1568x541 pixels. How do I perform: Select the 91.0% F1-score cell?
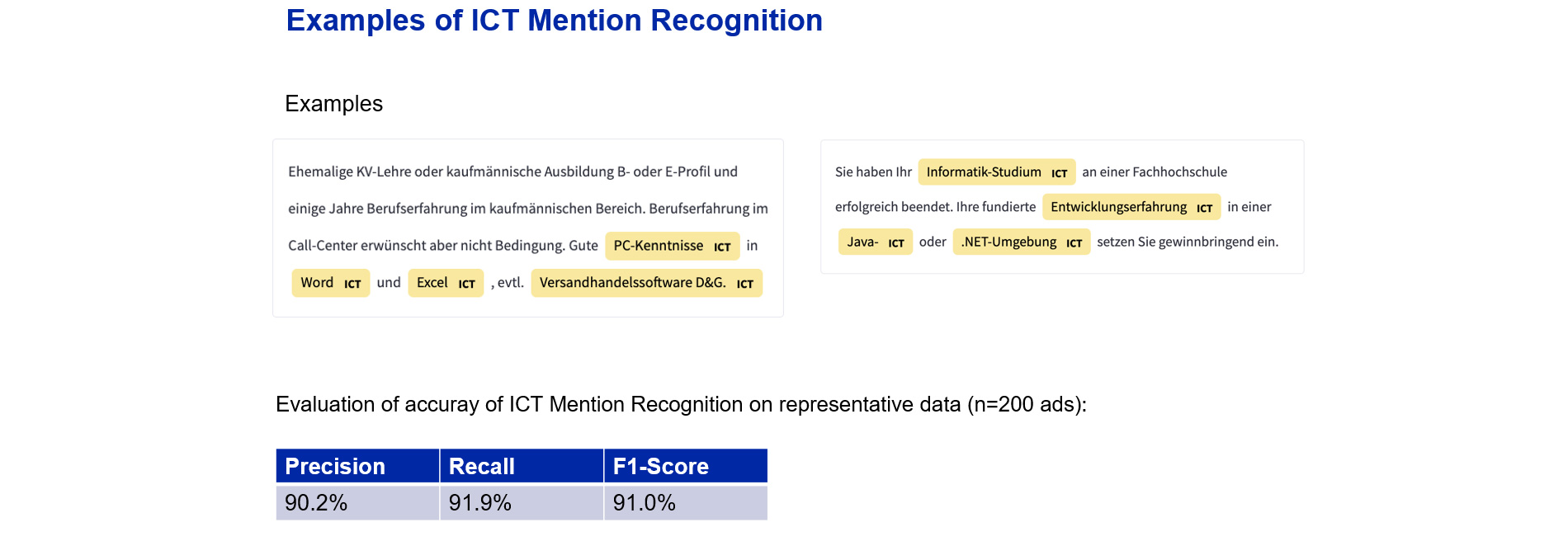point(686,503)
